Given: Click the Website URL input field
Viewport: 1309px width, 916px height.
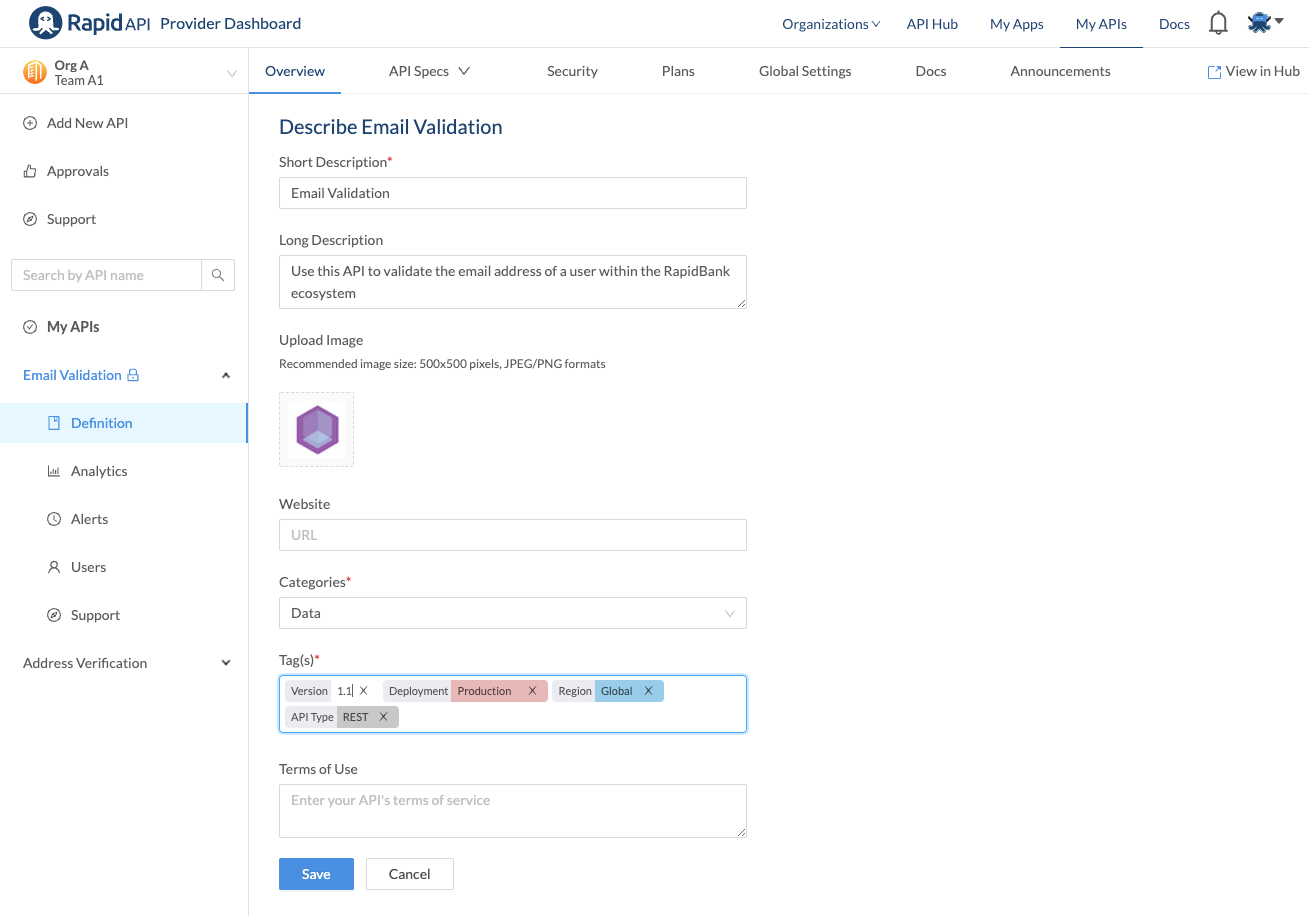Looking at the screenshot, I should tap(513, 535).
